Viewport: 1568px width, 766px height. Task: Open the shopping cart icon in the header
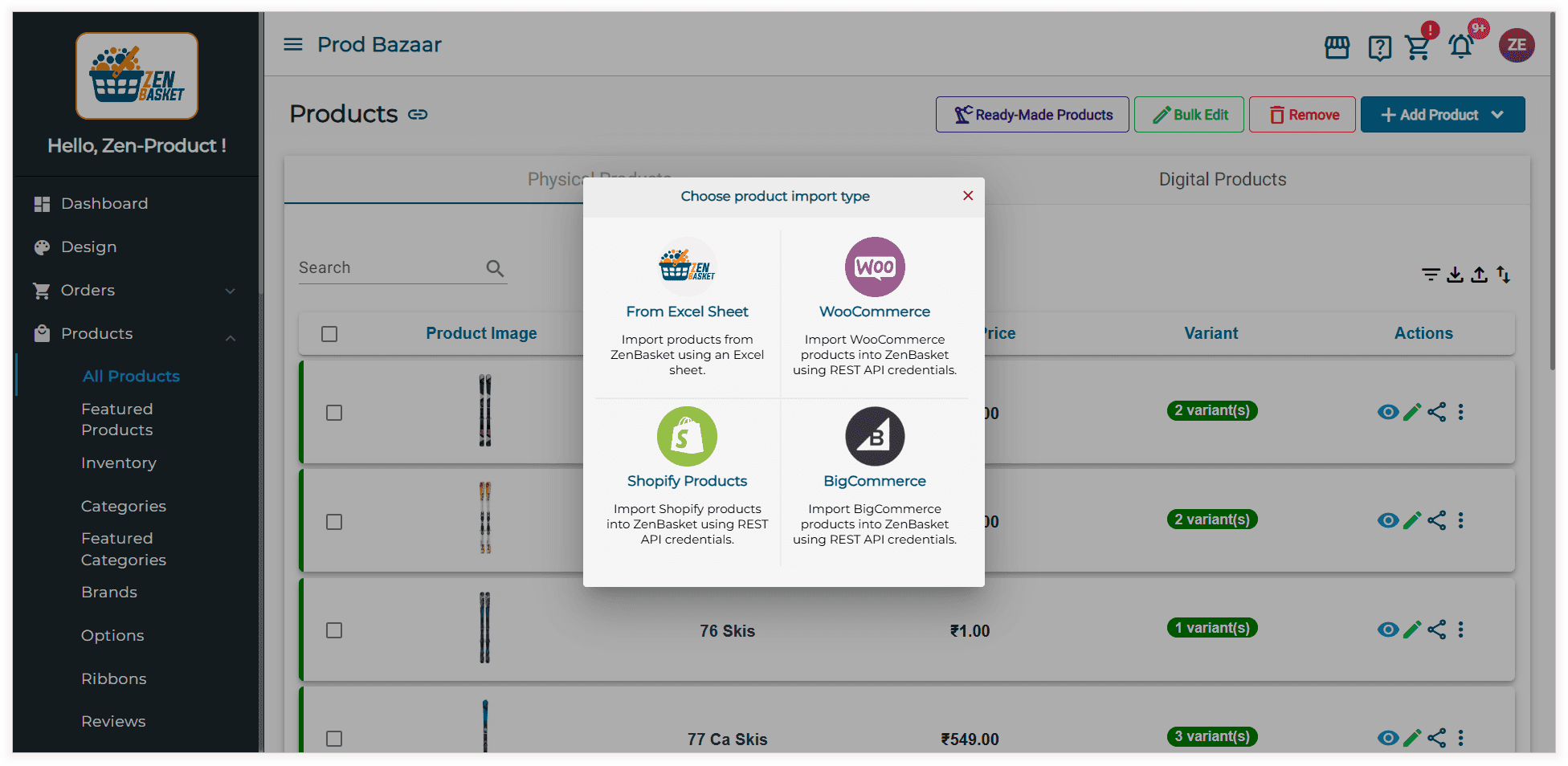pyautogui.click(x=1418, y=47)
